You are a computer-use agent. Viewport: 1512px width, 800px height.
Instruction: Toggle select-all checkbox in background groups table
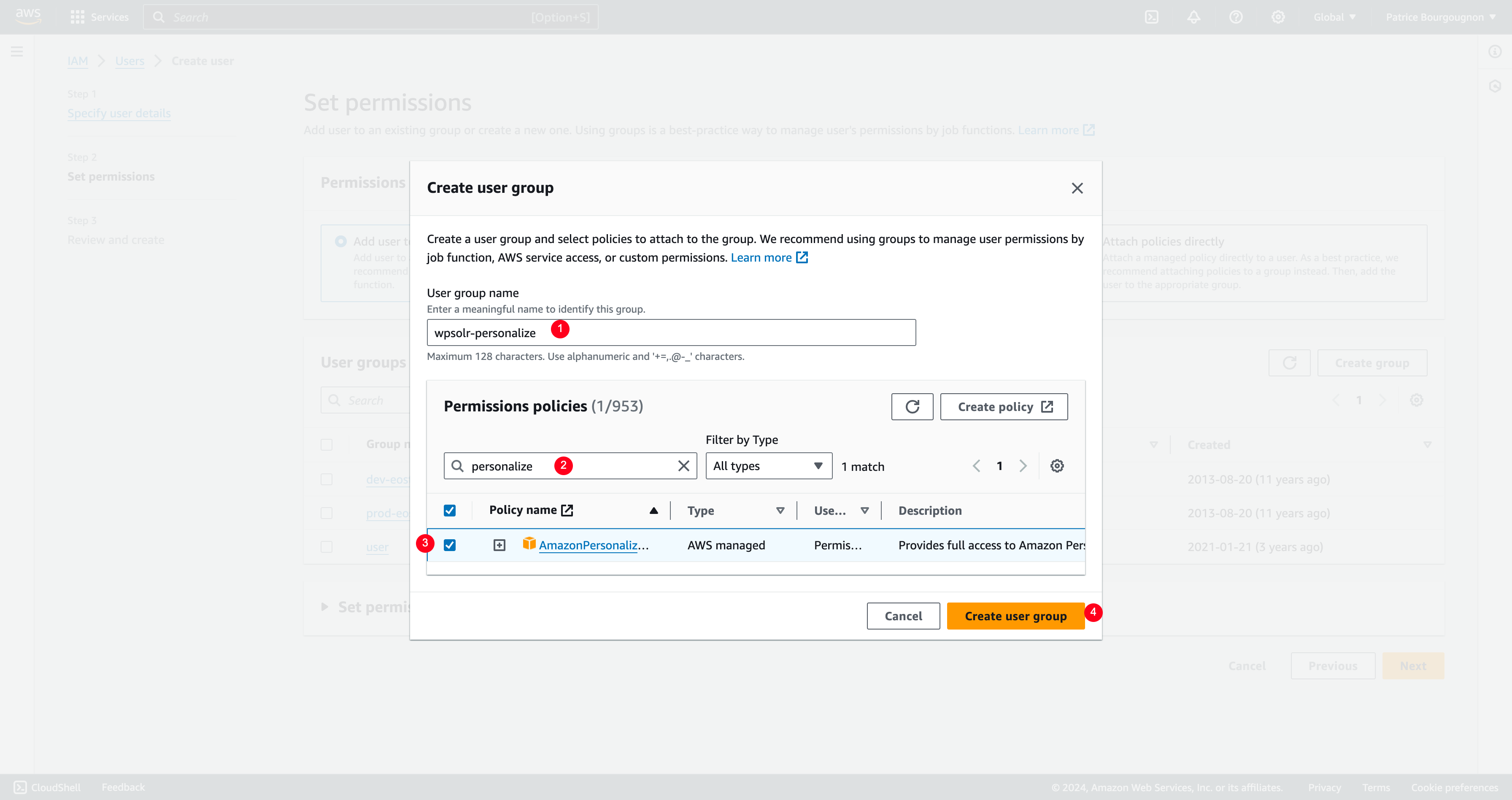[327, 444]
